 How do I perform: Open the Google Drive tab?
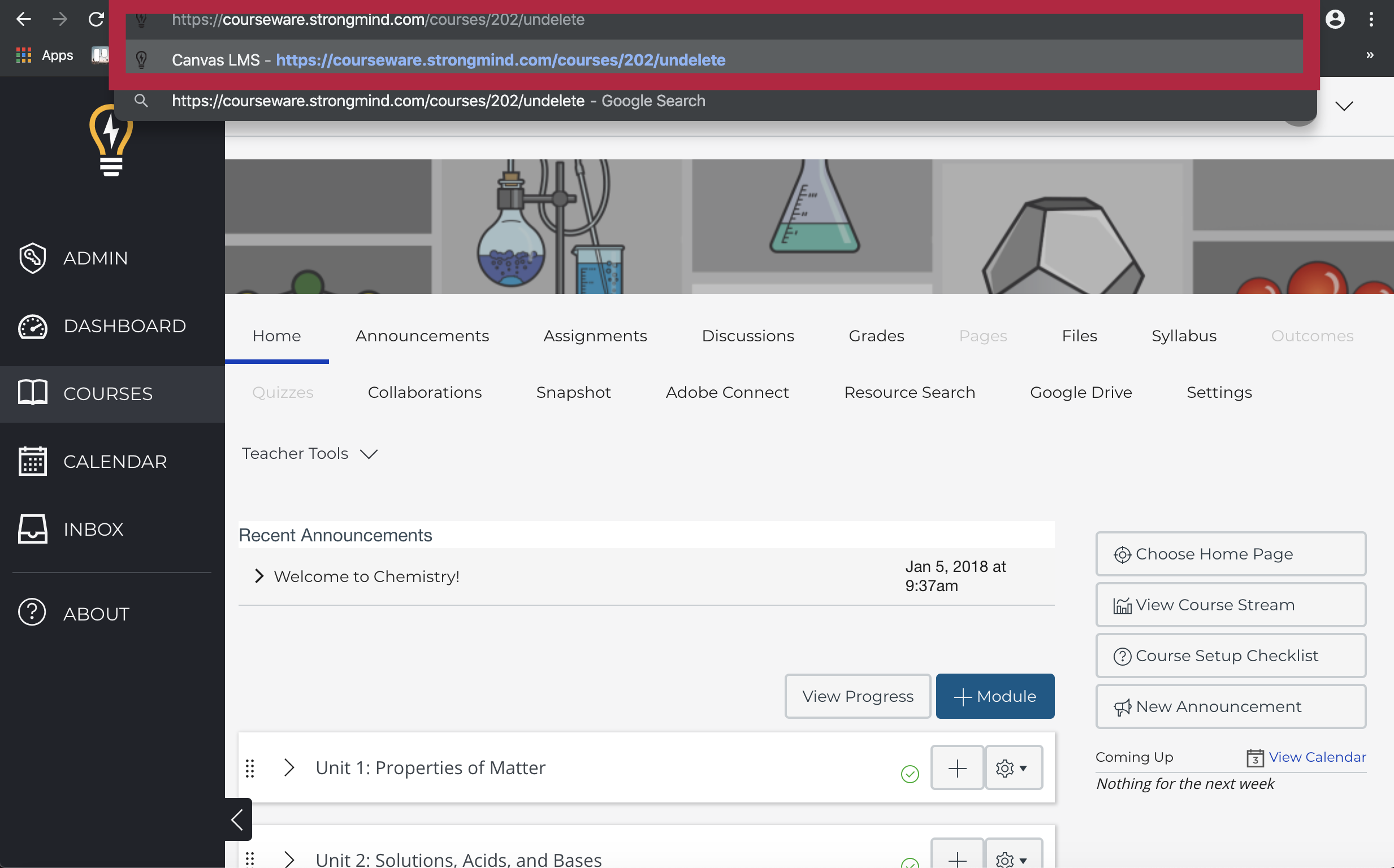coord(1081,393)
